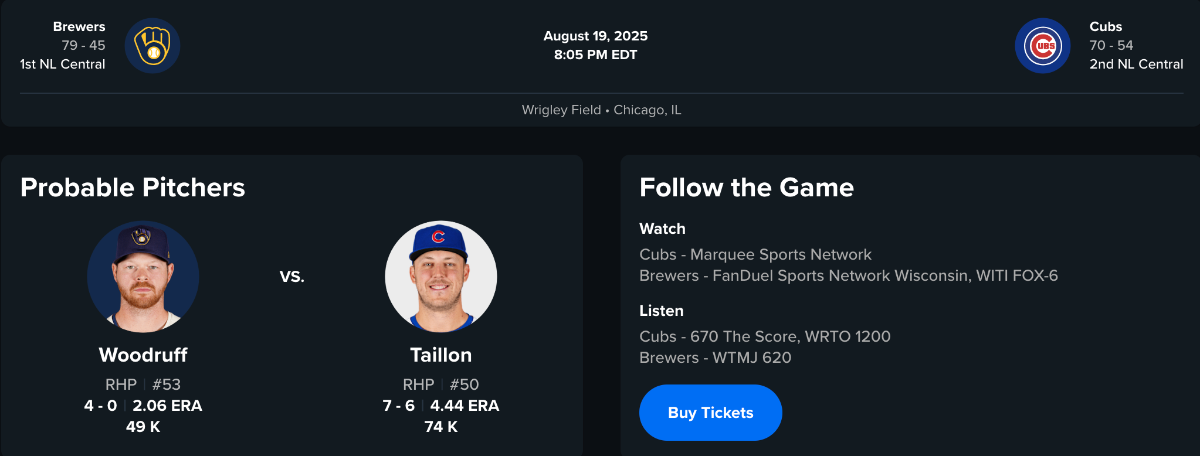Click the Cubs team logo
Viewport: 1200px width, 456px height.
tap(1043, 46)
